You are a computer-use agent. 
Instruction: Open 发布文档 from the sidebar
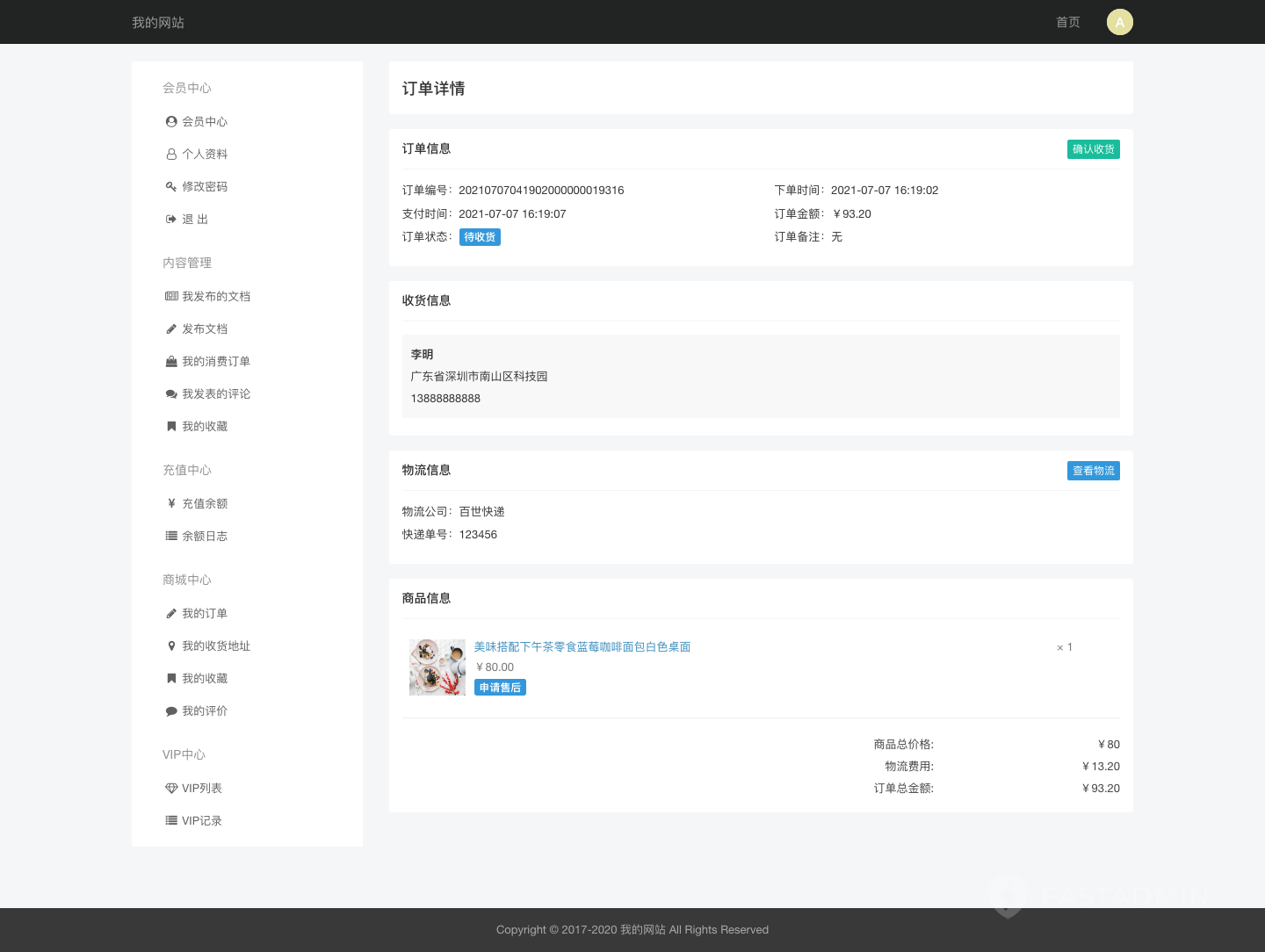pyautogui.click(x=204, y=328)
